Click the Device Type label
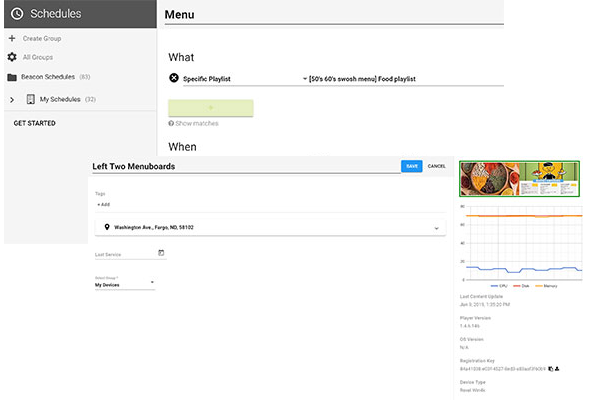Viewport: 600px width, 400px height. click(473, 382)
